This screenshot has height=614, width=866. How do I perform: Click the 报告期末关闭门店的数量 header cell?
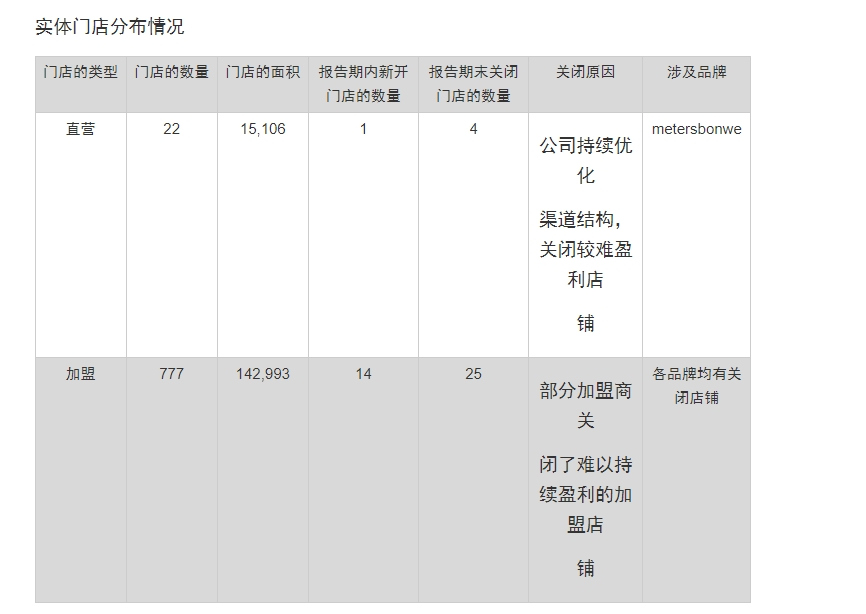click(473, 84)
